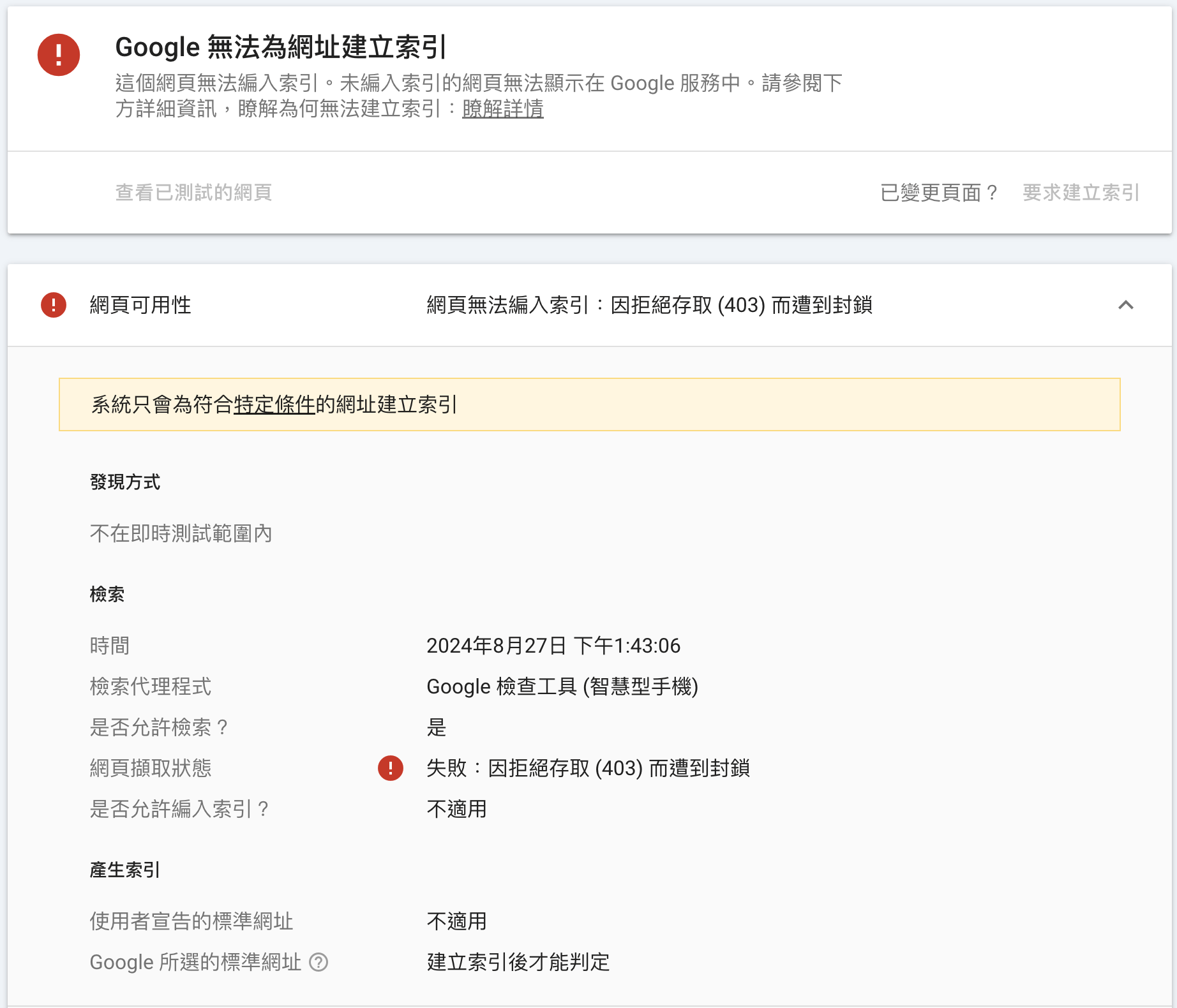Click the 使用者宣告的標準網址 label
The width and height of the screenshot is (1177, 1008).
click(x=191, y=921)
